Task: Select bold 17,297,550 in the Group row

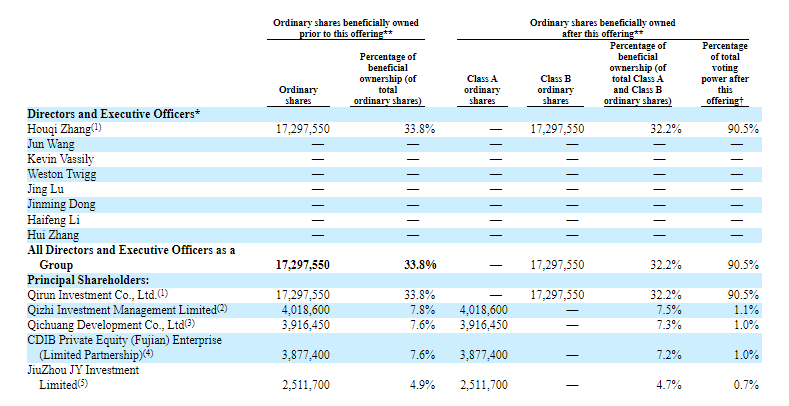Action: pyautogui.click(x=303, y=265)
